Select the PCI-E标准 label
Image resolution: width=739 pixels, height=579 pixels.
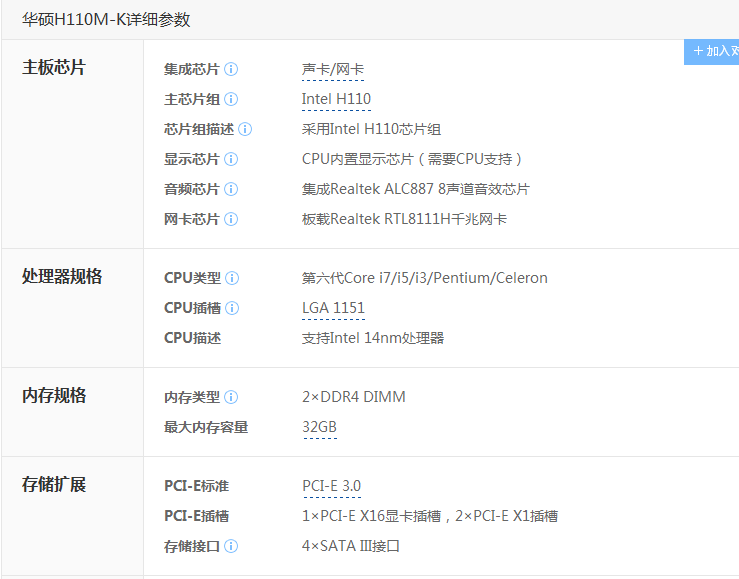197,486
